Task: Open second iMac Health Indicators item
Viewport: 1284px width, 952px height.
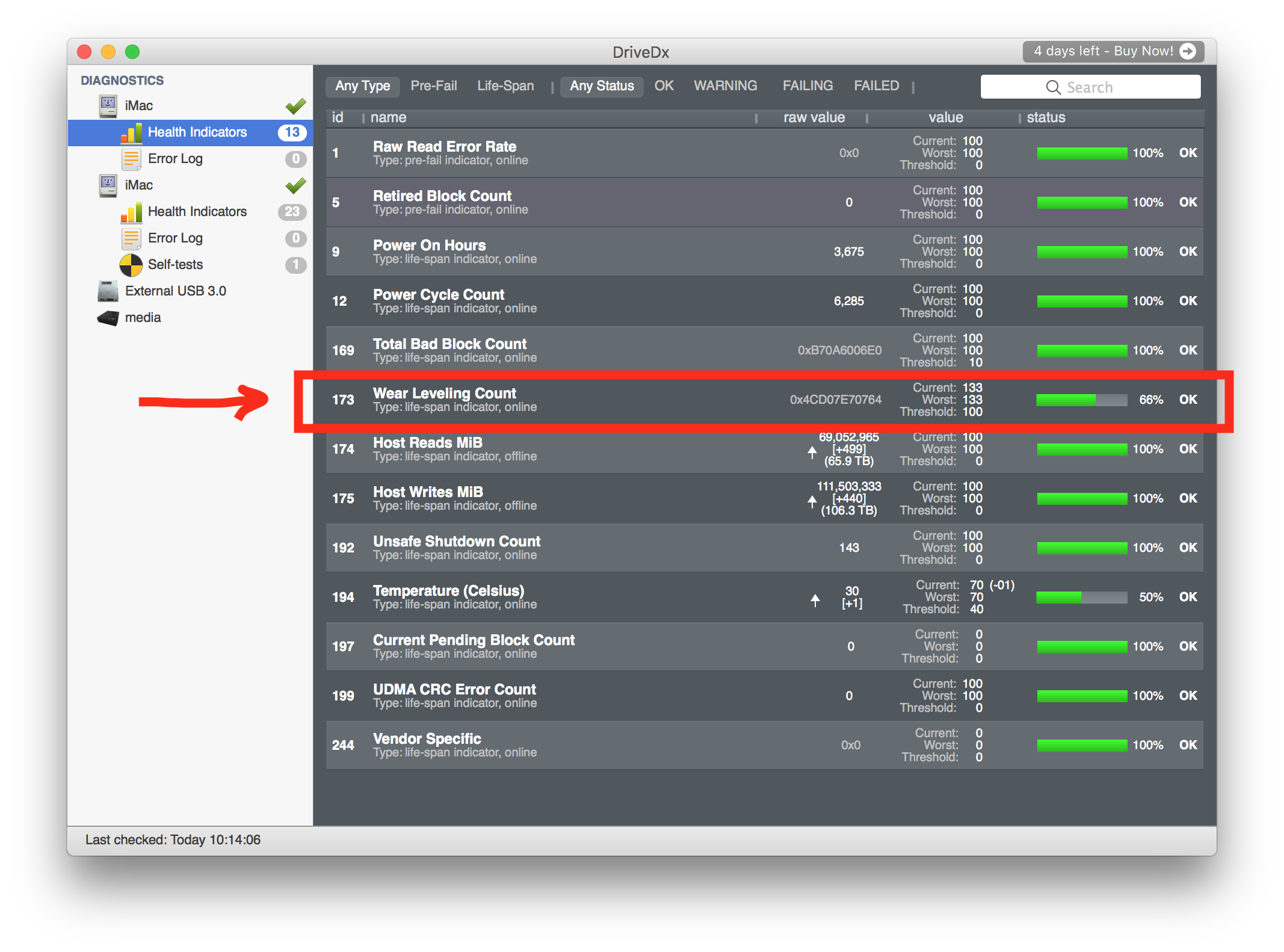Action: coord(197,212)
